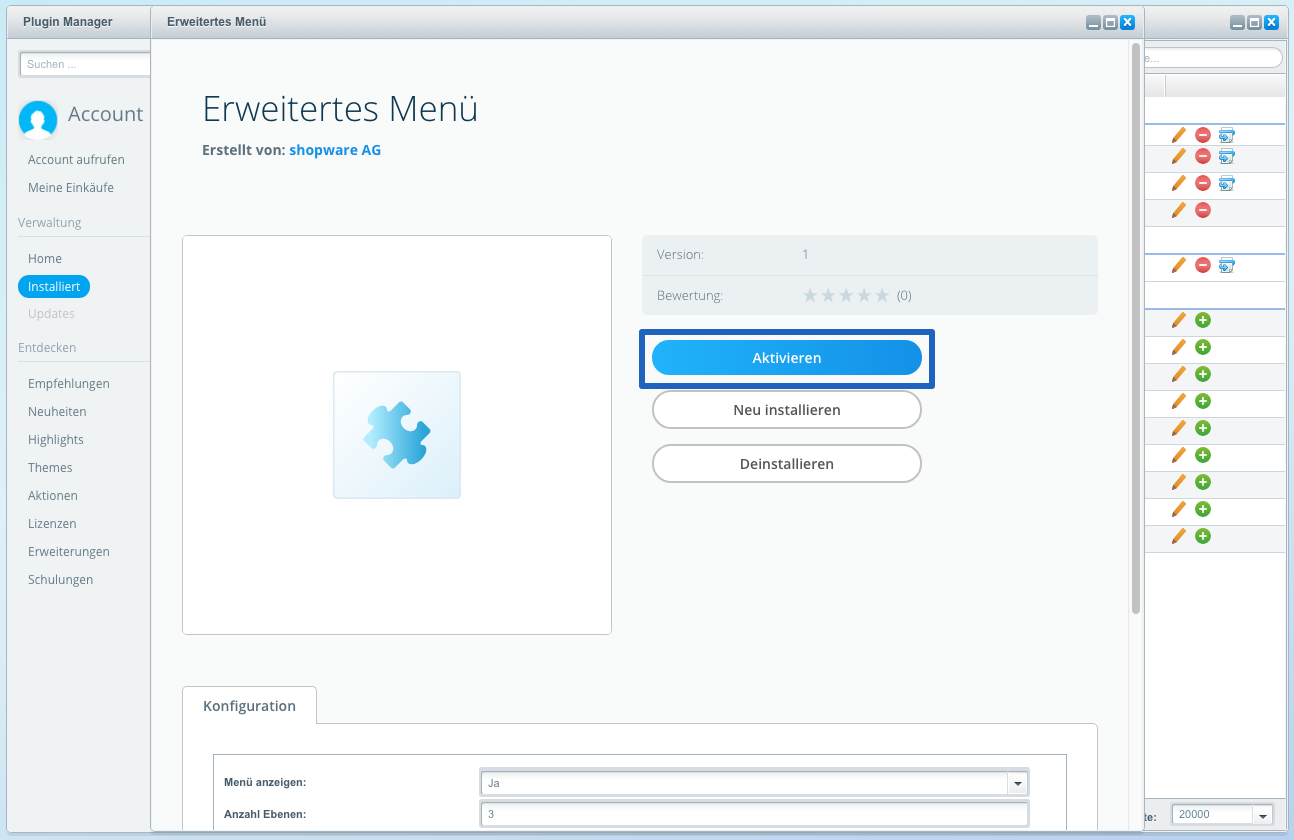Select the Installiert sidebar entry

pyautogui.click(x=54, y=287)
